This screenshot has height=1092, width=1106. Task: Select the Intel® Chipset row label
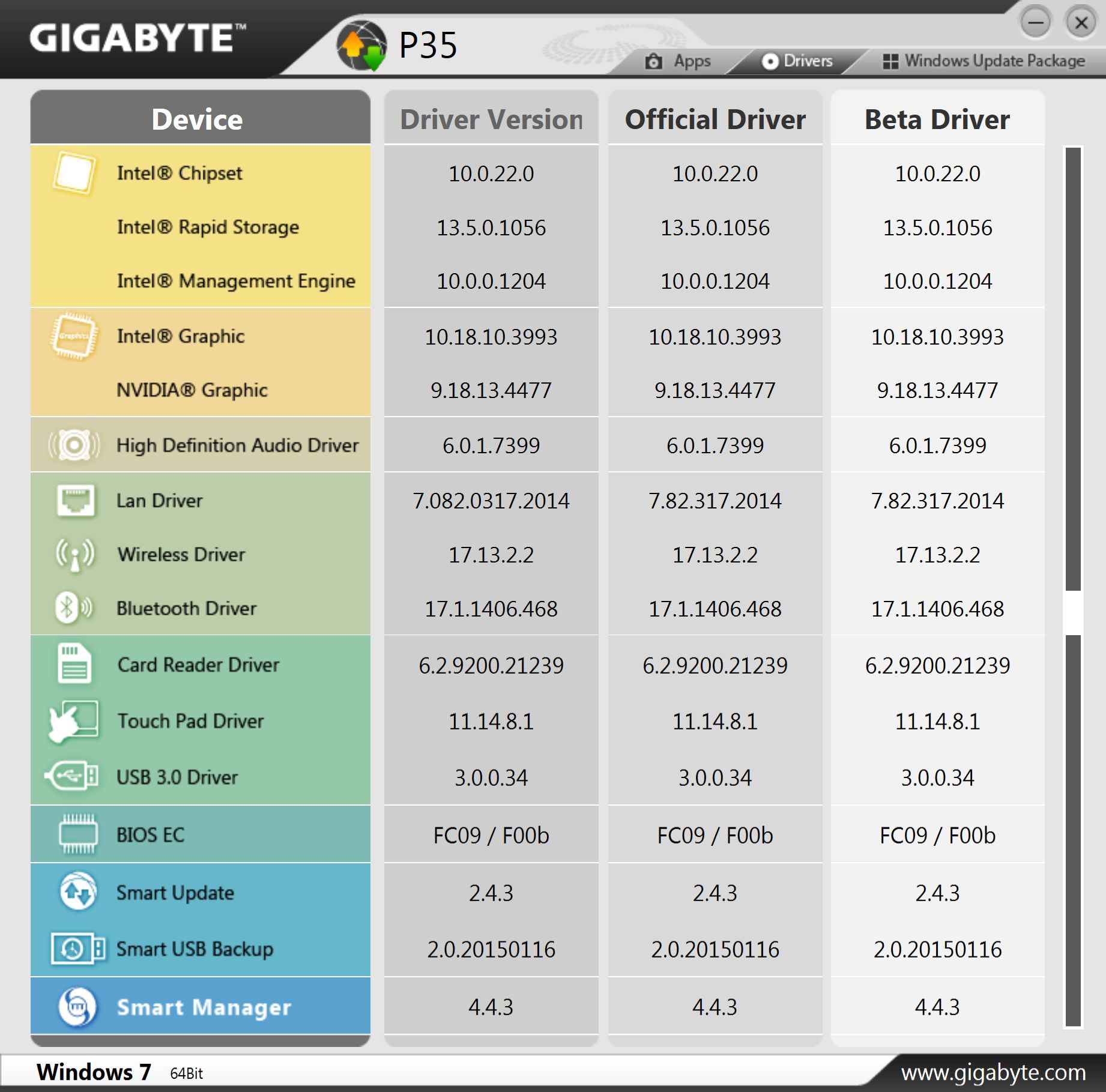tap(180, 173)
